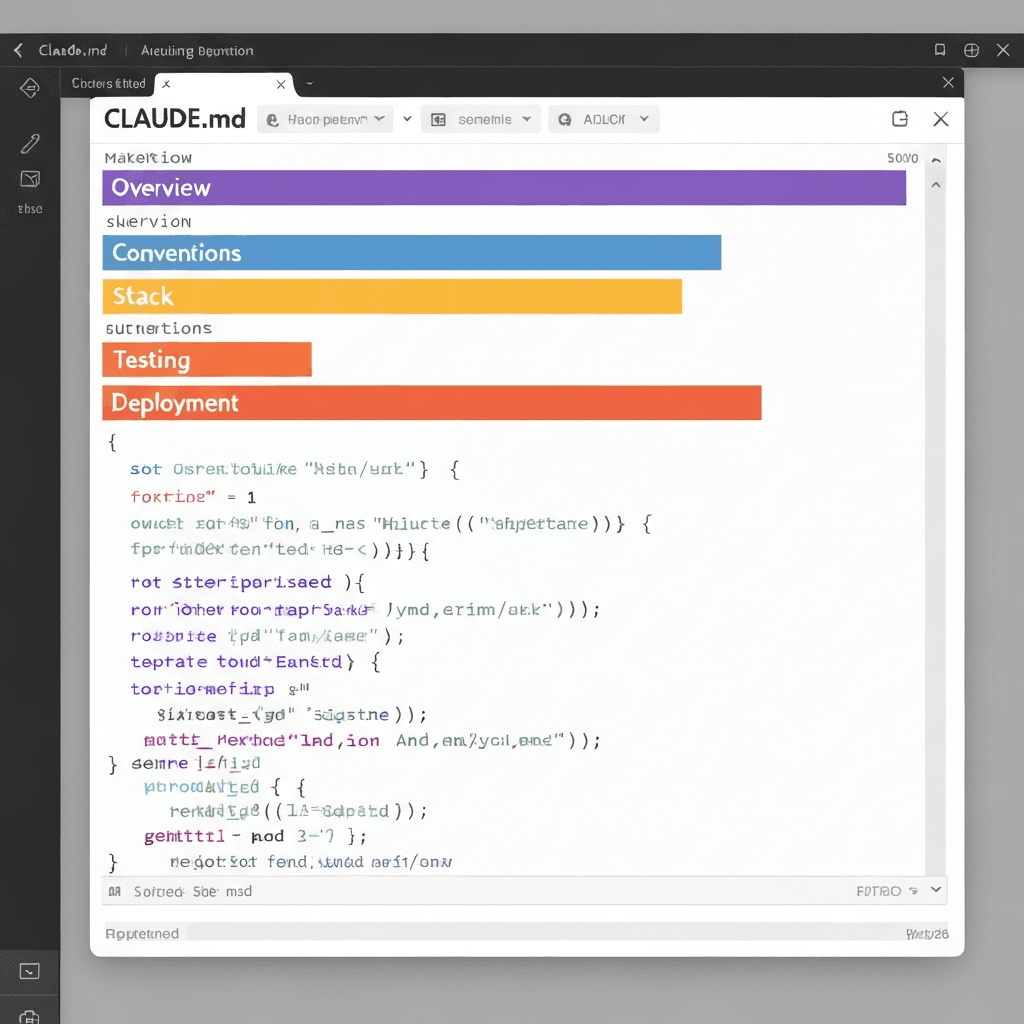1024x1024 pixels.
Task: Close the 'Cbcters fthted' tab
Action: (166, 84)
